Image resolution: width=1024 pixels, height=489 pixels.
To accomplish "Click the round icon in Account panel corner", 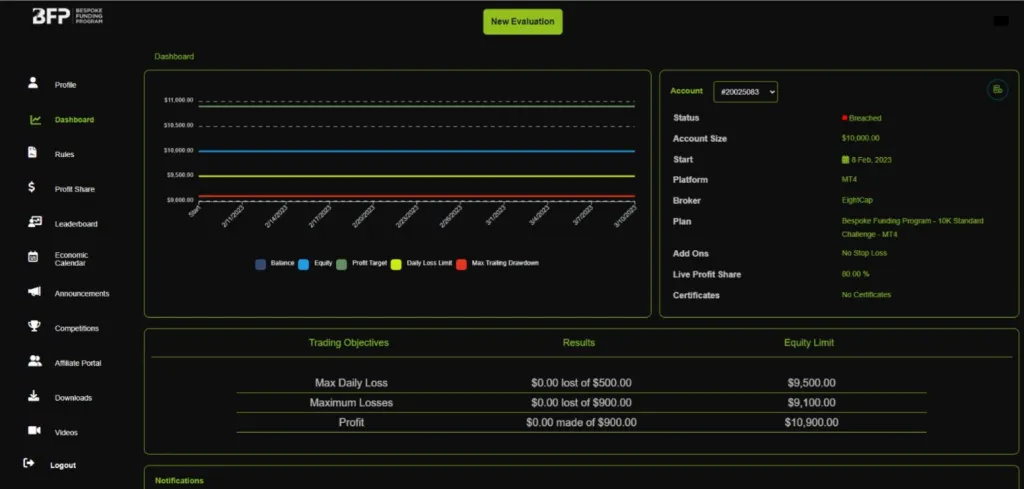I will coord(996,90).
